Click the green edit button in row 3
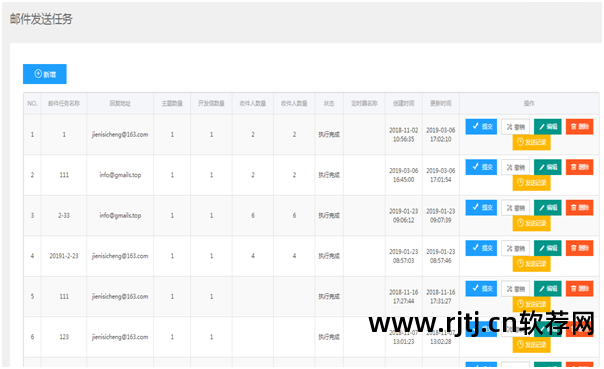Viewport: 604px width, 369px height. (x=548, y=207)
